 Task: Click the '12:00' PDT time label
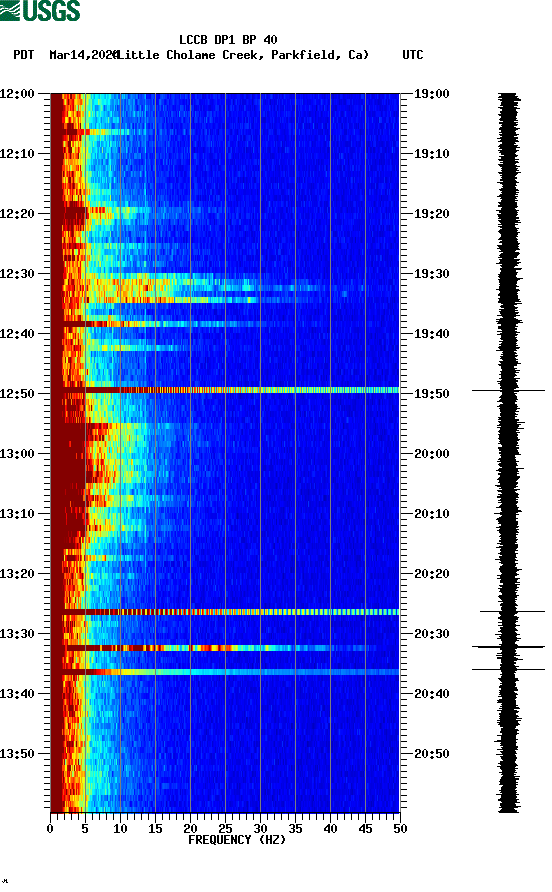click(17, 93)
